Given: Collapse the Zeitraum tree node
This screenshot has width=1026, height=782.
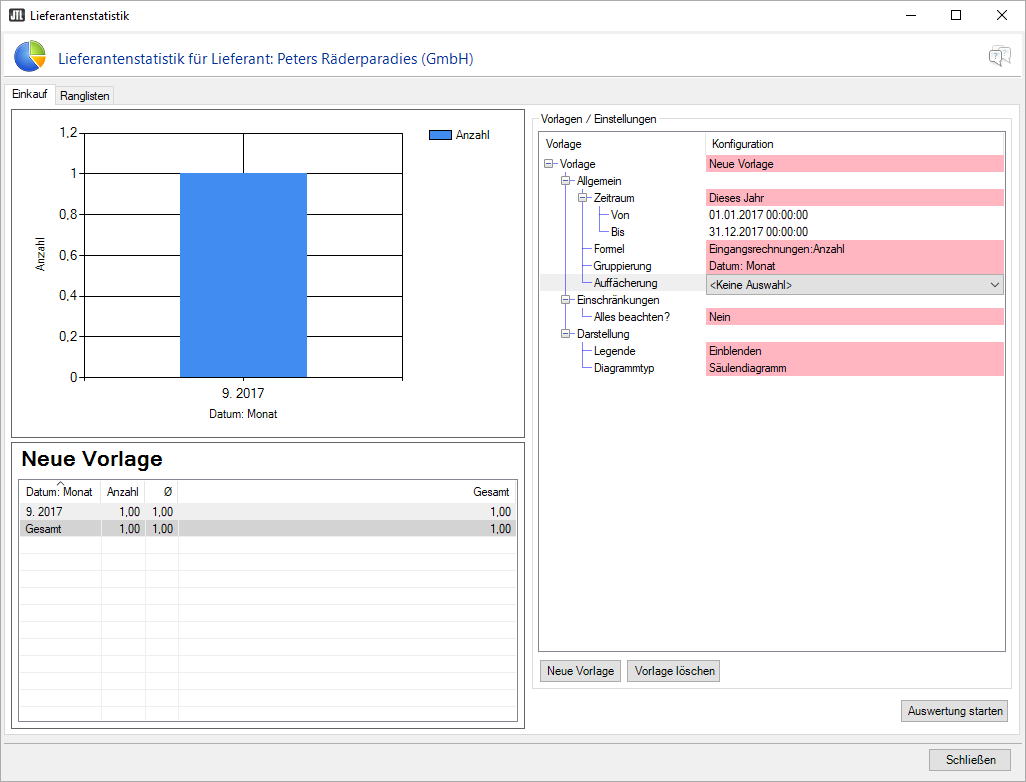Looking at the screenshot, I should pos(582,198).
